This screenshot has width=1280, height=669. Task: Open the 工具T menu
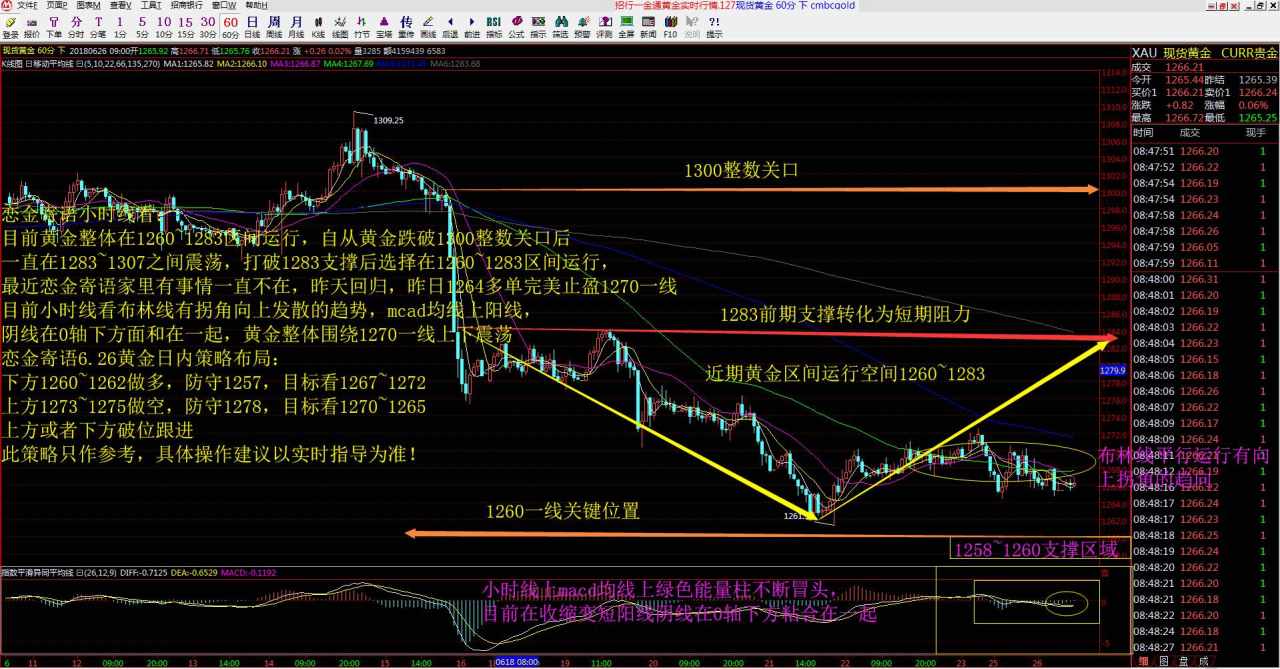coord(151,6)
